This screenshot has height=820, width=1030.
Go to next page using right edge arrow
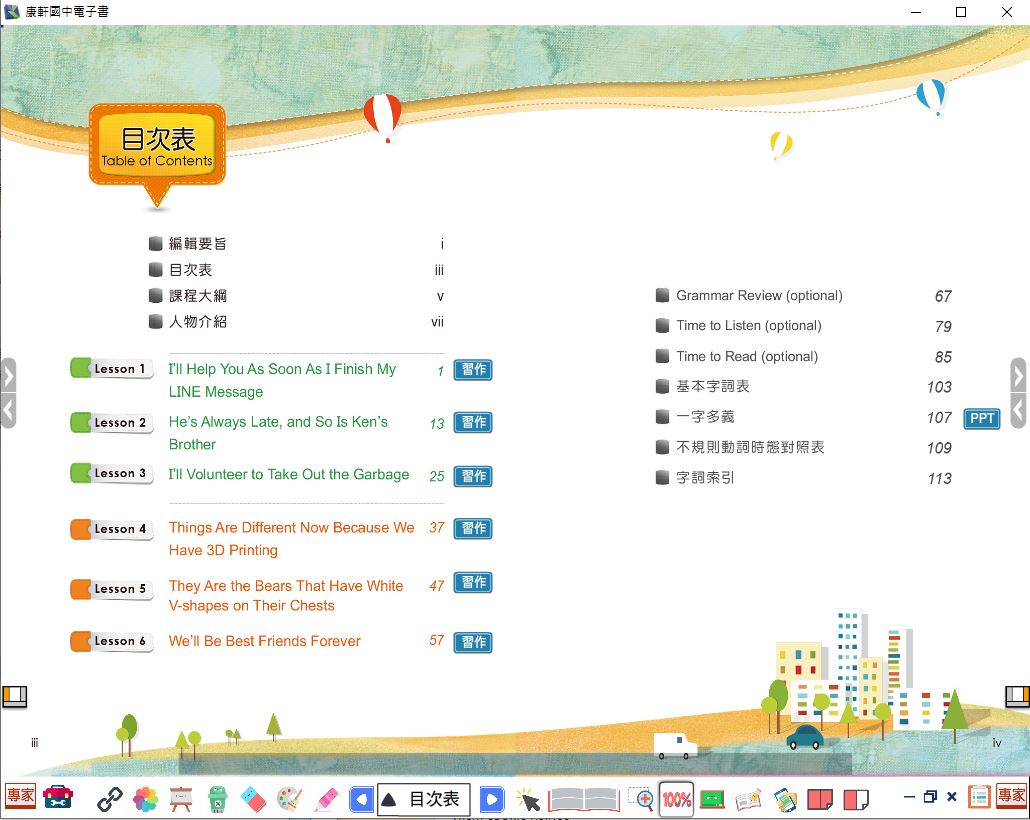point(1018,376)
